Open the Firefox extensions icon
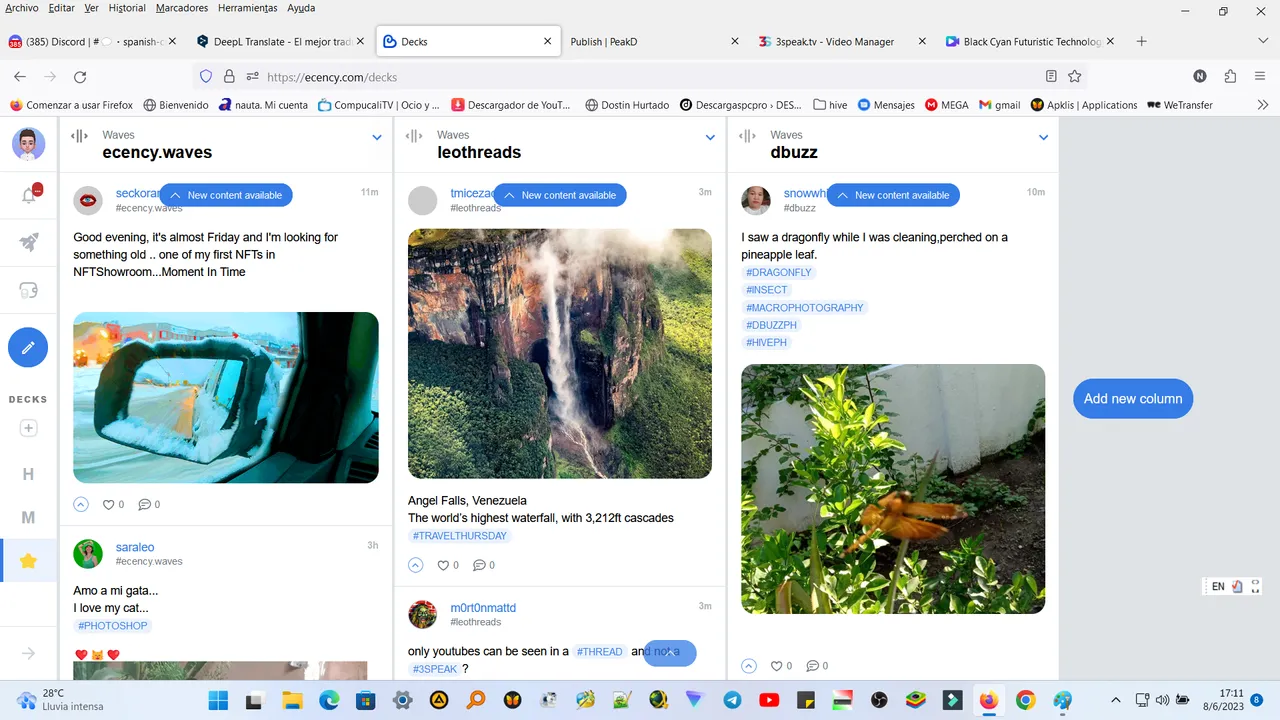Screen dimensions: 1280x720 coord(1230,76)
